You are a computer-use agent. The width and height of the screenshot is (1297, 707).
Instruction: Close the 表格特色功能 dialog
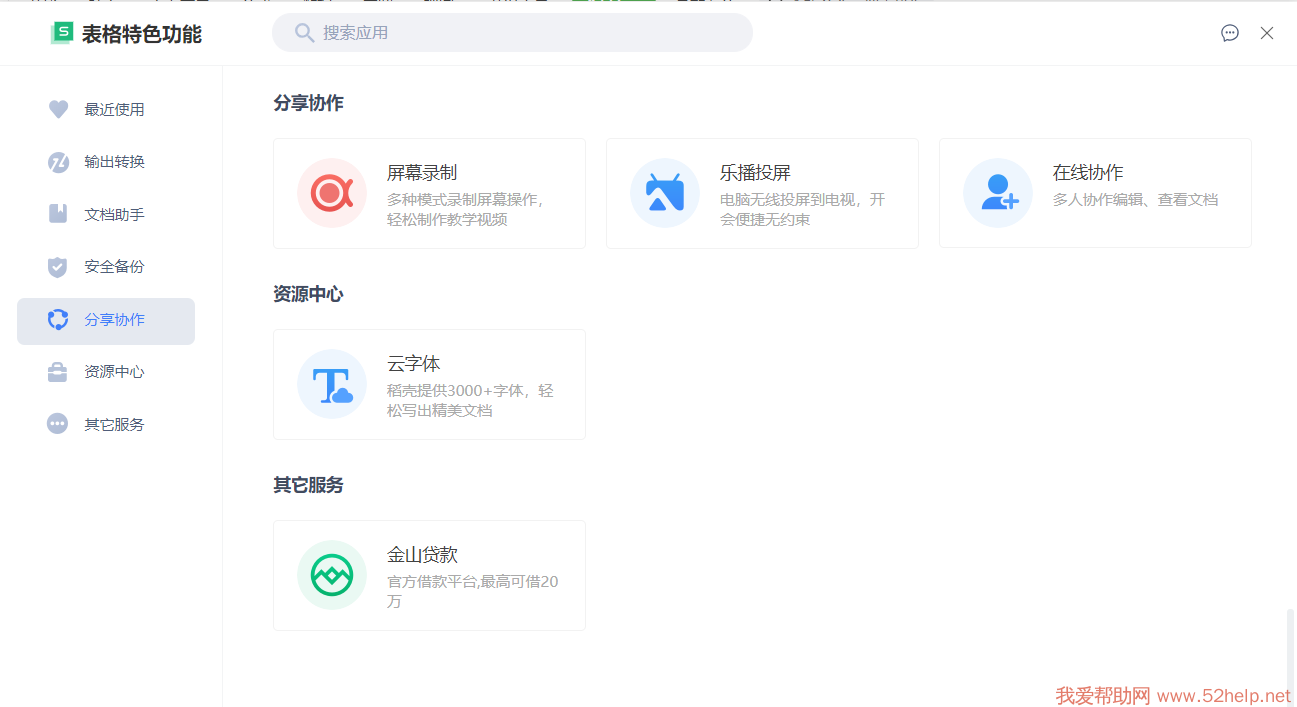[1267, 33]
